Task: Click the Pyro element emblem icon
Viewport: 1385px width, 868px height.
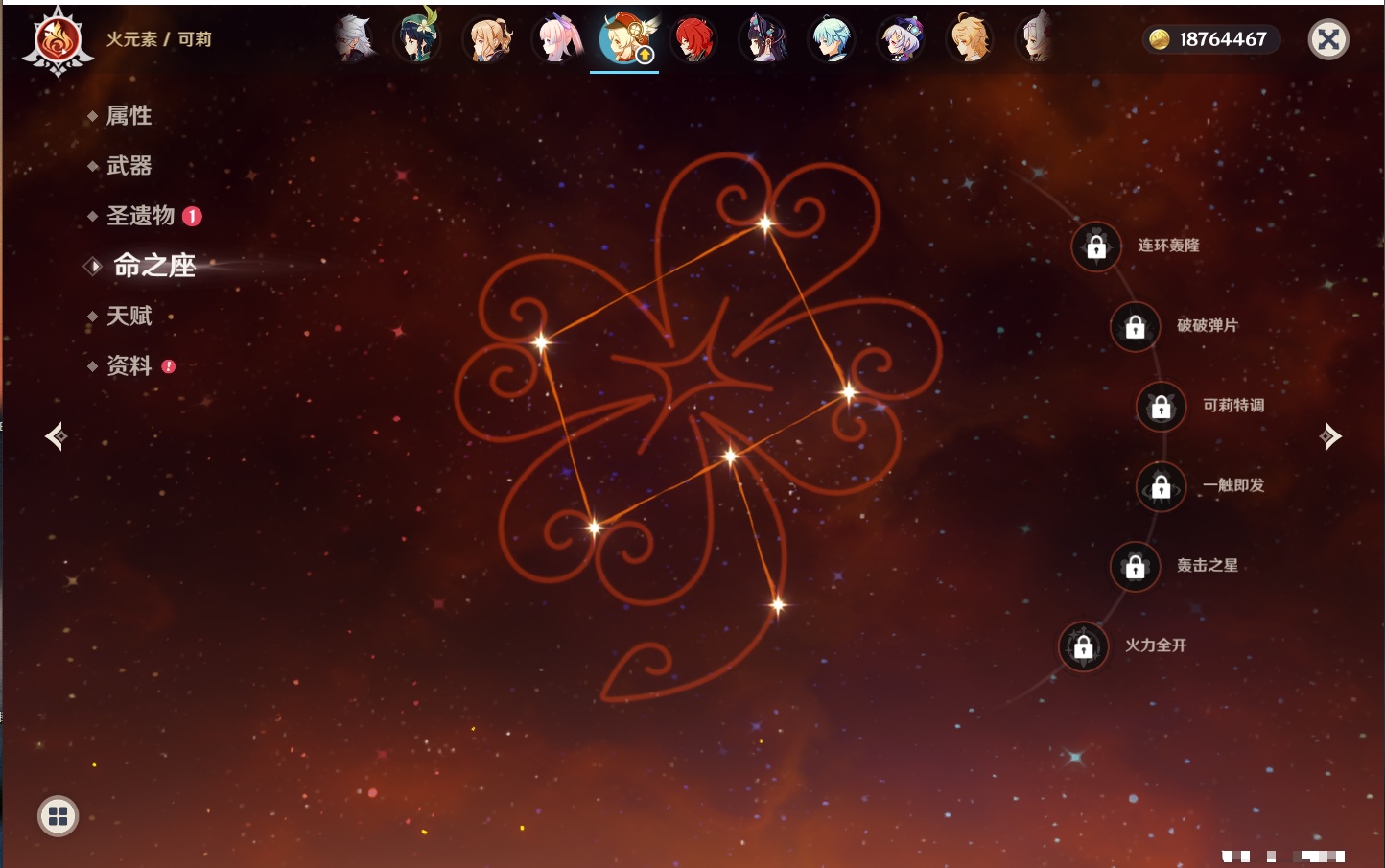Action: (x=58, y=41)
